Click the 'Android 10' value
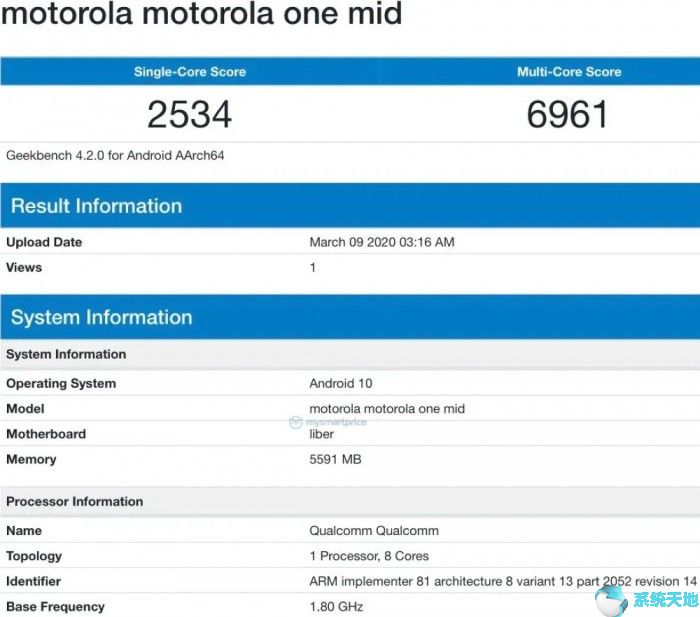This screenshot has height=617, width=700. (341, 384)
